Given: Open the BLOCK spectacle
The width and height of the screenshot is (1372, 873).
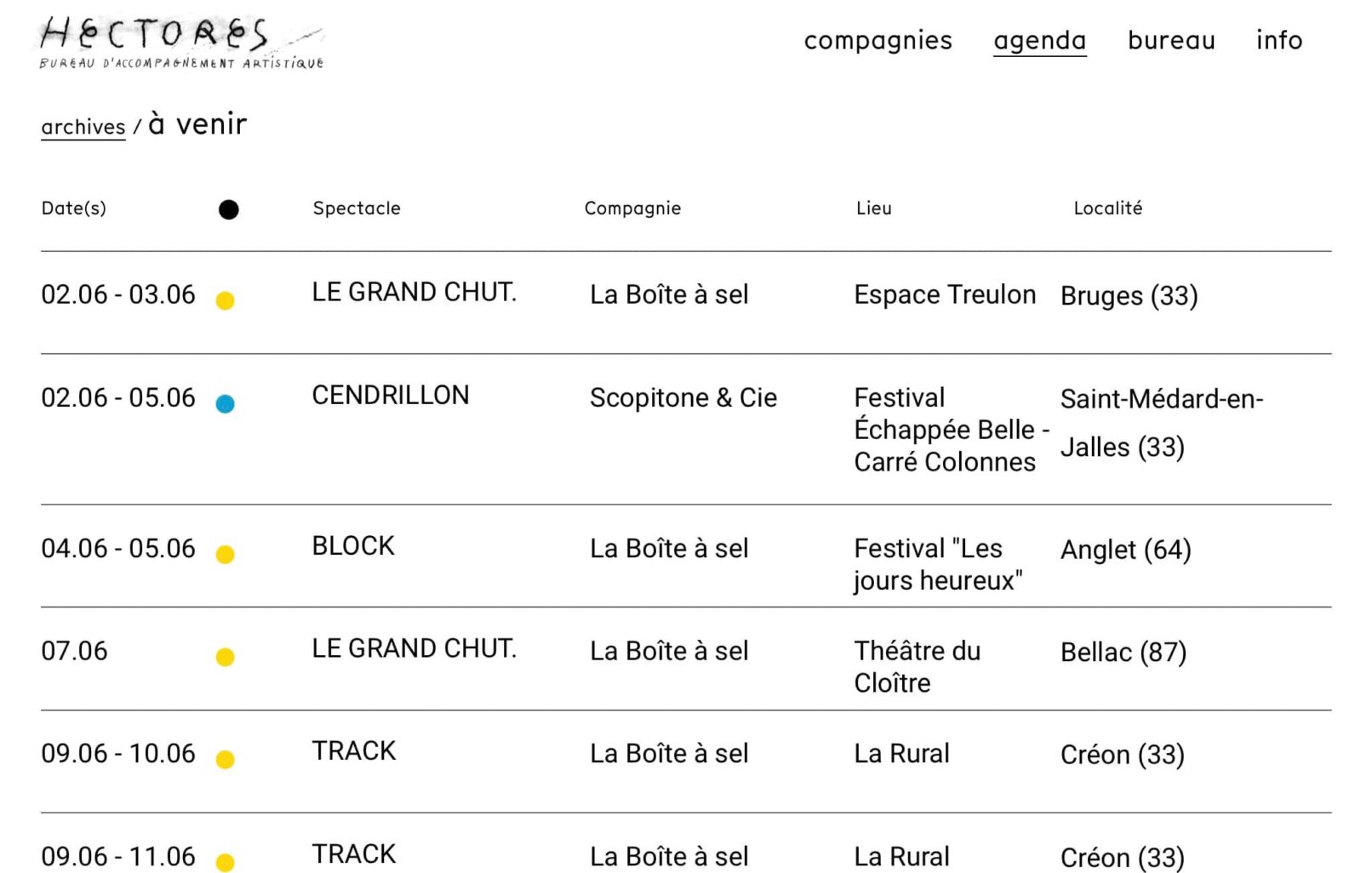Looking at the screenshot, I should (353, 545).
